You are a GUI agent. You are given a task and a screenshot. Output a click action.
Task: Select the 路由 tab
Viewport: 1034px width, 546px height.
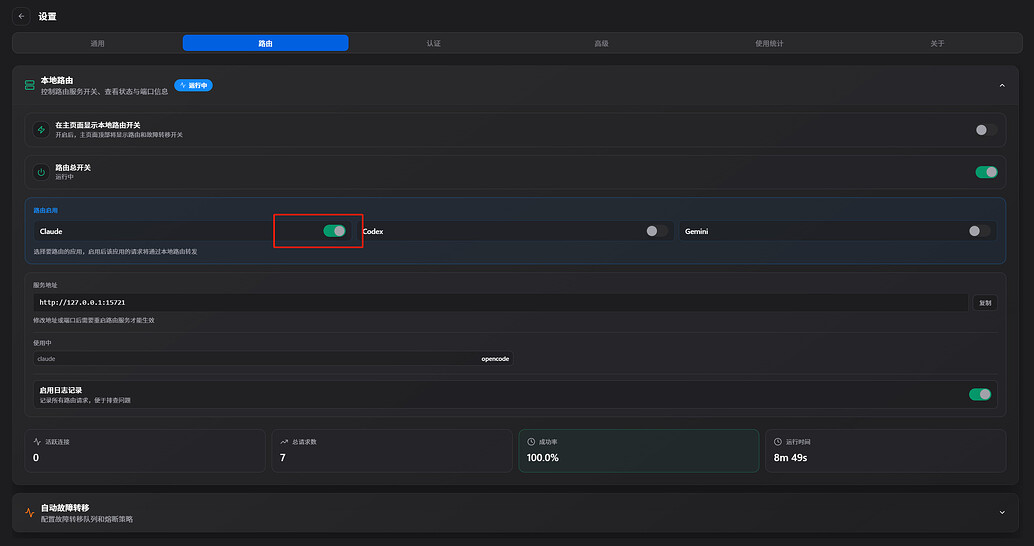tap(265, 43)
